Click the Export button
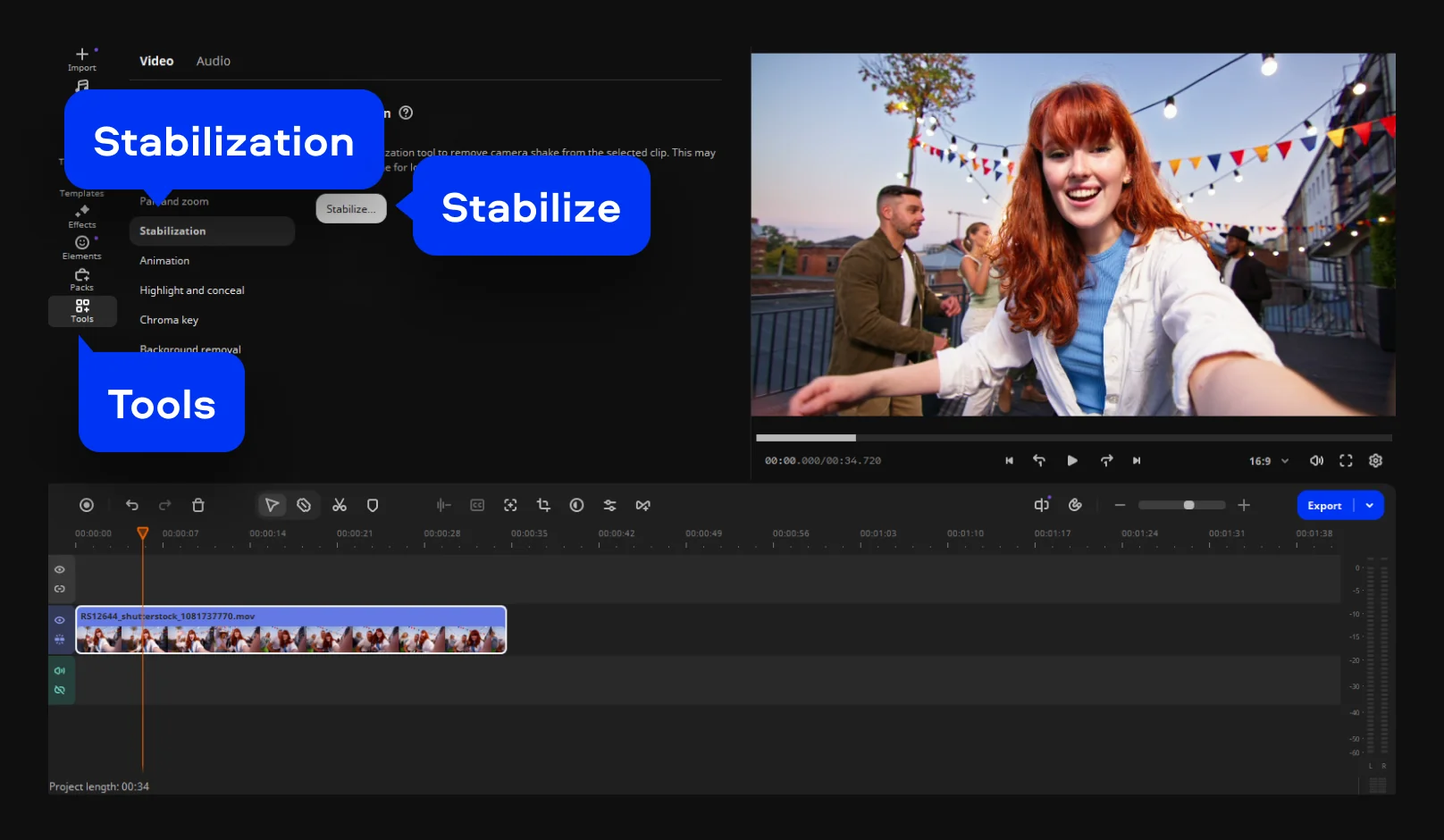The image size is (1444, 840). tap(1325, 506)
